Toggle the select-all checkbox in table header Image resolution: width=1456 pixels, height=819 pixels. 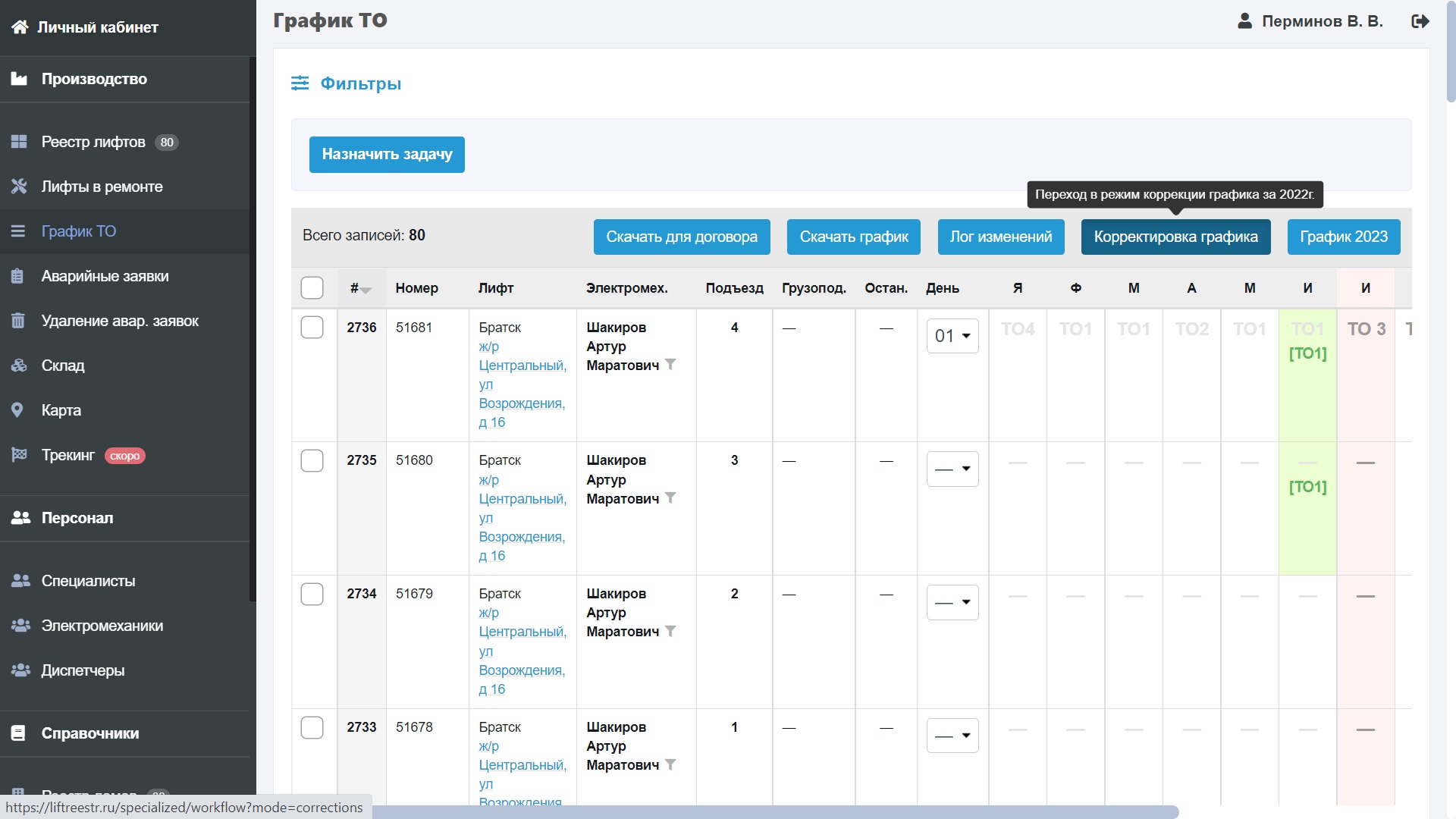tap(312, 288)
